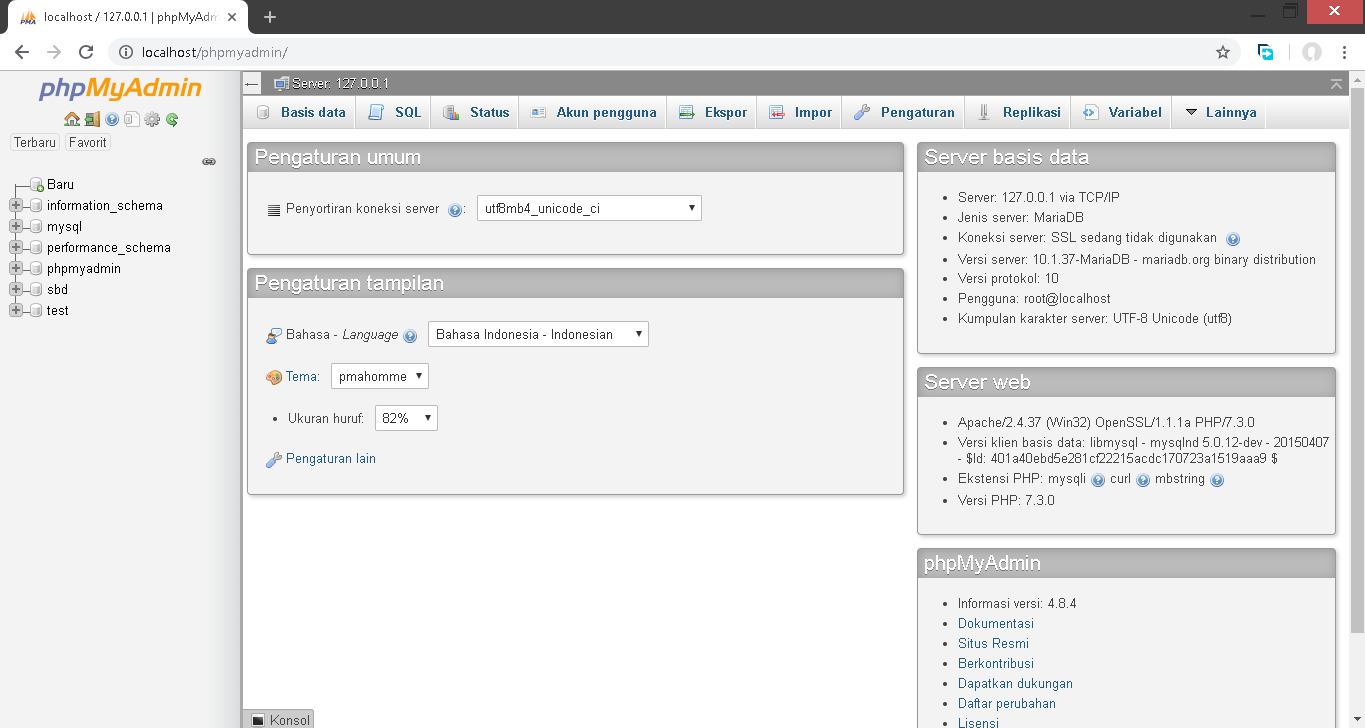Switch to the SQL tab
The image size is (1365, 728).
(x=393, y=112)
